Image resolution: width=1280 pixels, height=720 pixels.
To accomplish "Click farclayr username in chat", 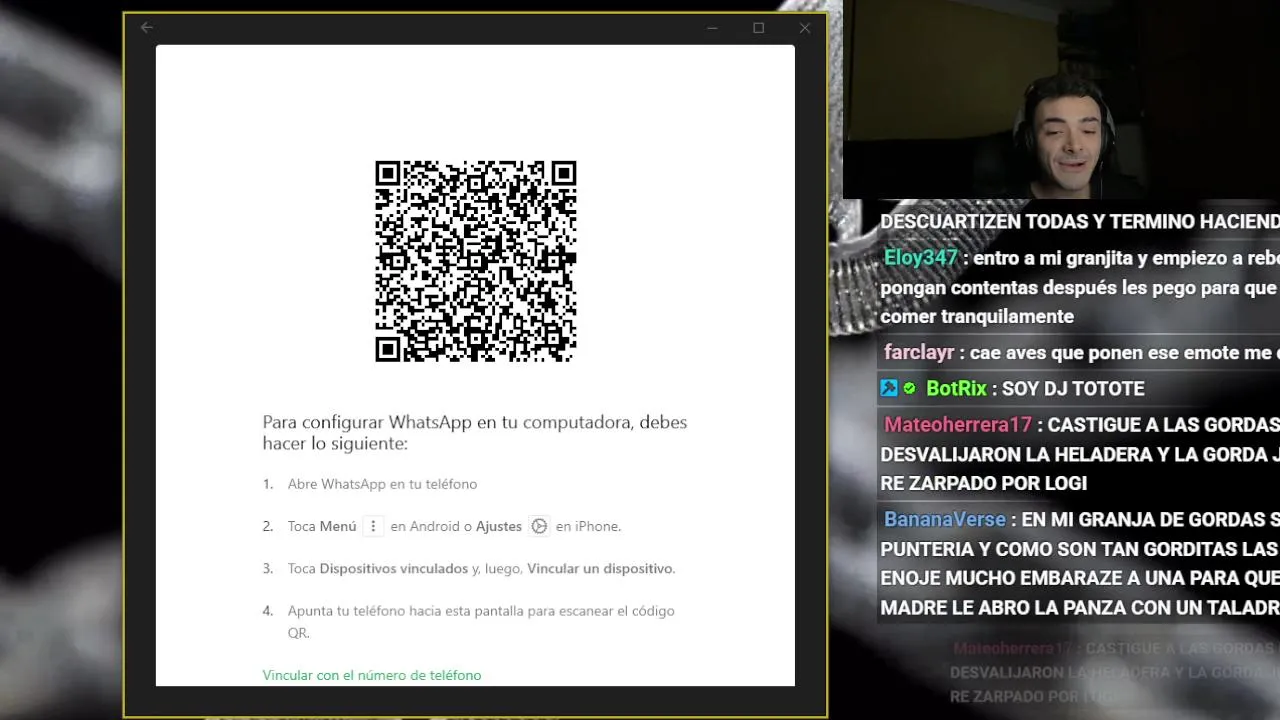I will 919,353.
